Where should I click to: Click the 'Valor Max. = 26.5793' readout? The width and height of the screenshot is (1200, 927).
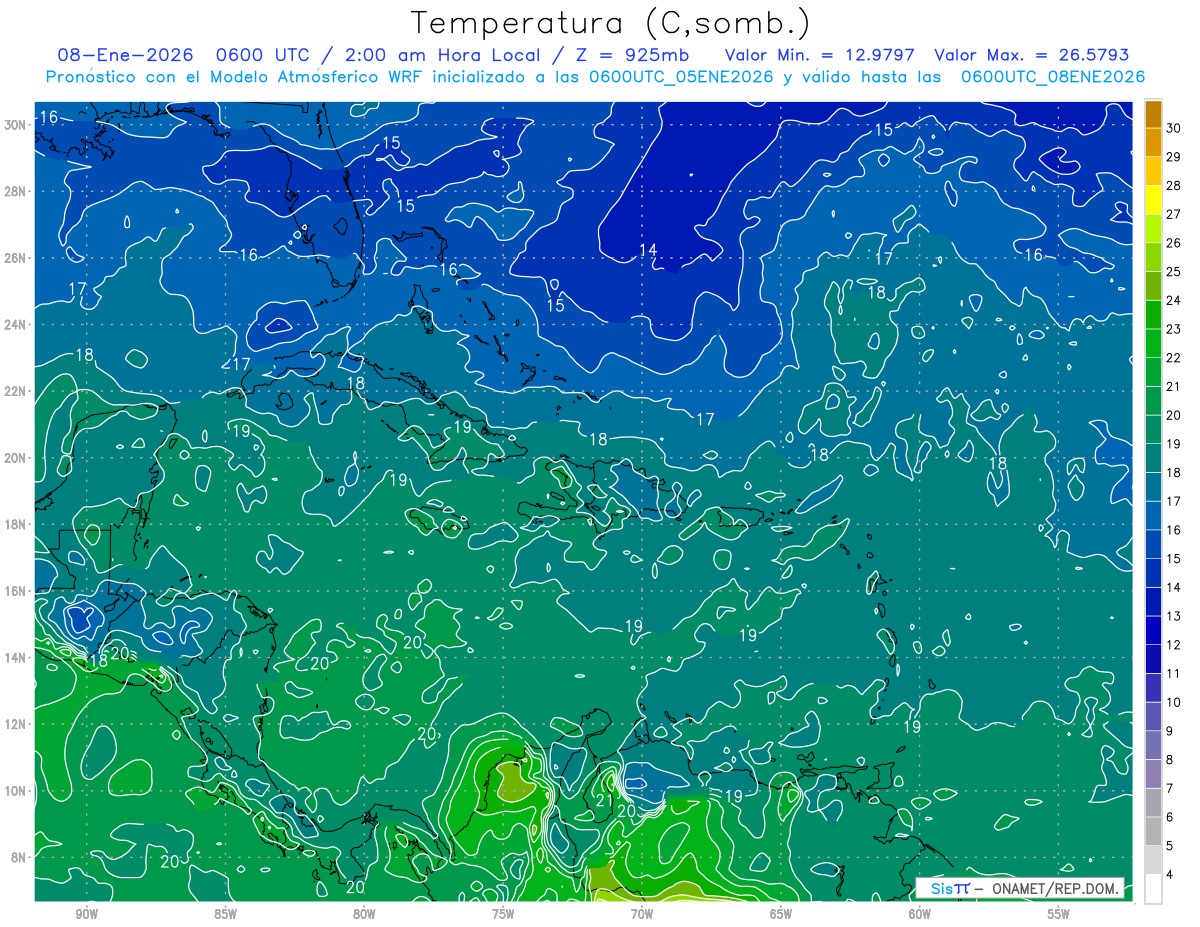[1031, 55]
